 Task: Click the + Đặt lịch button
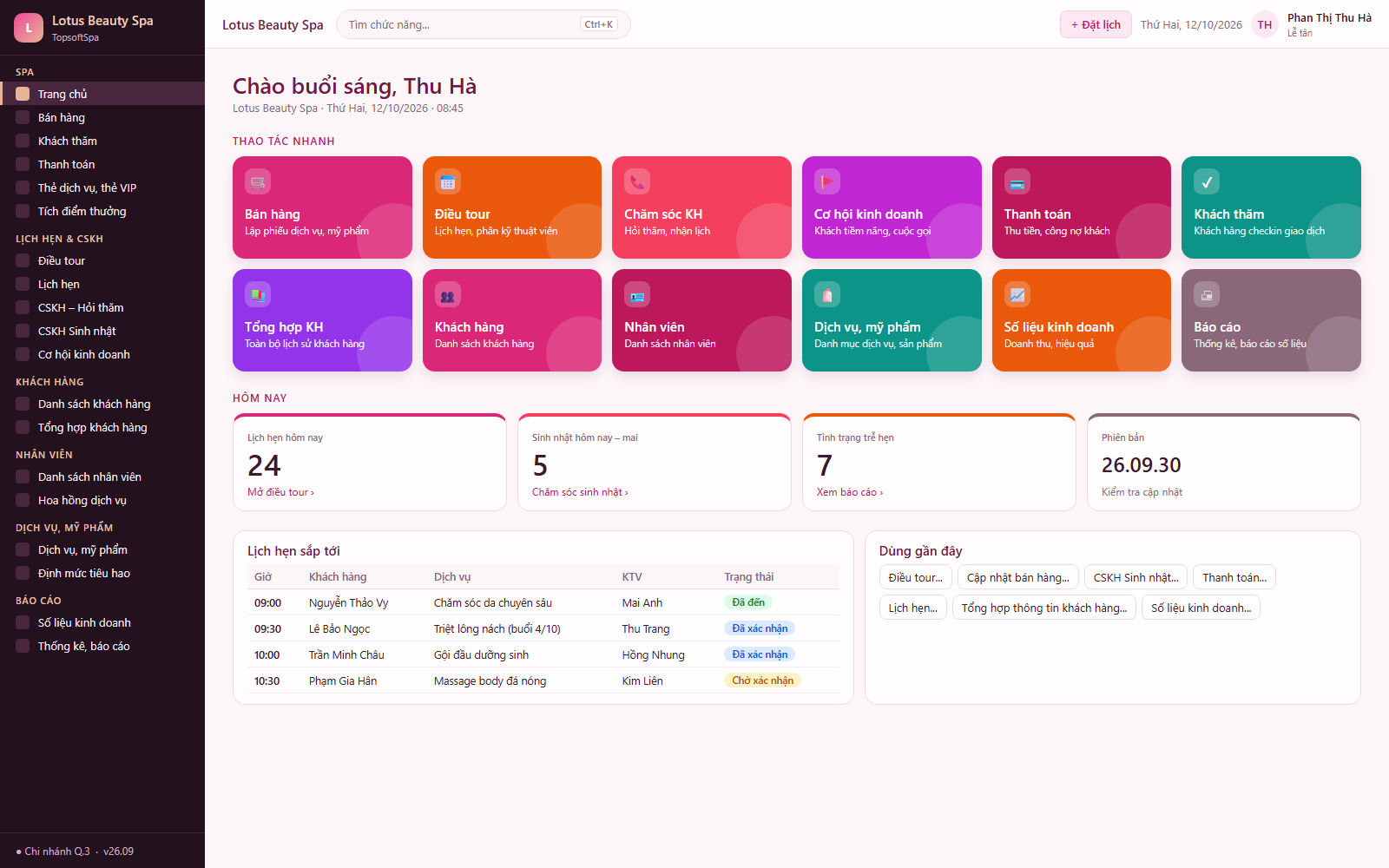(1096, 24)
